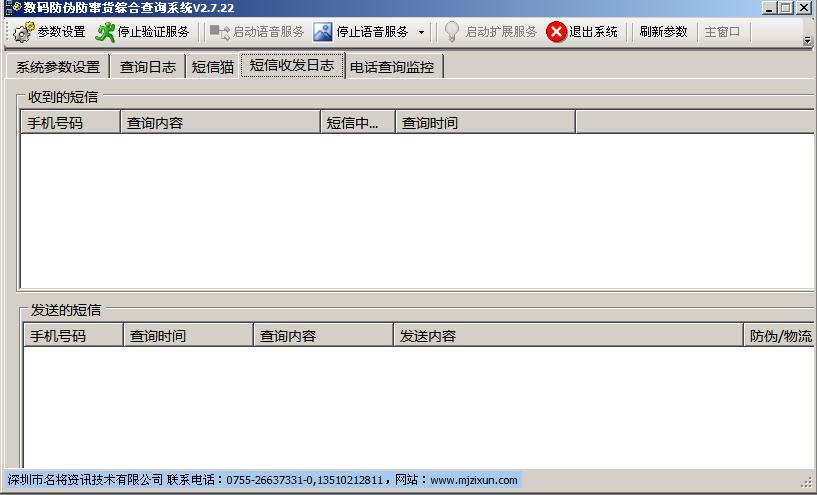Click 查询内容 header in 发送的短信 list

point(324,336)
